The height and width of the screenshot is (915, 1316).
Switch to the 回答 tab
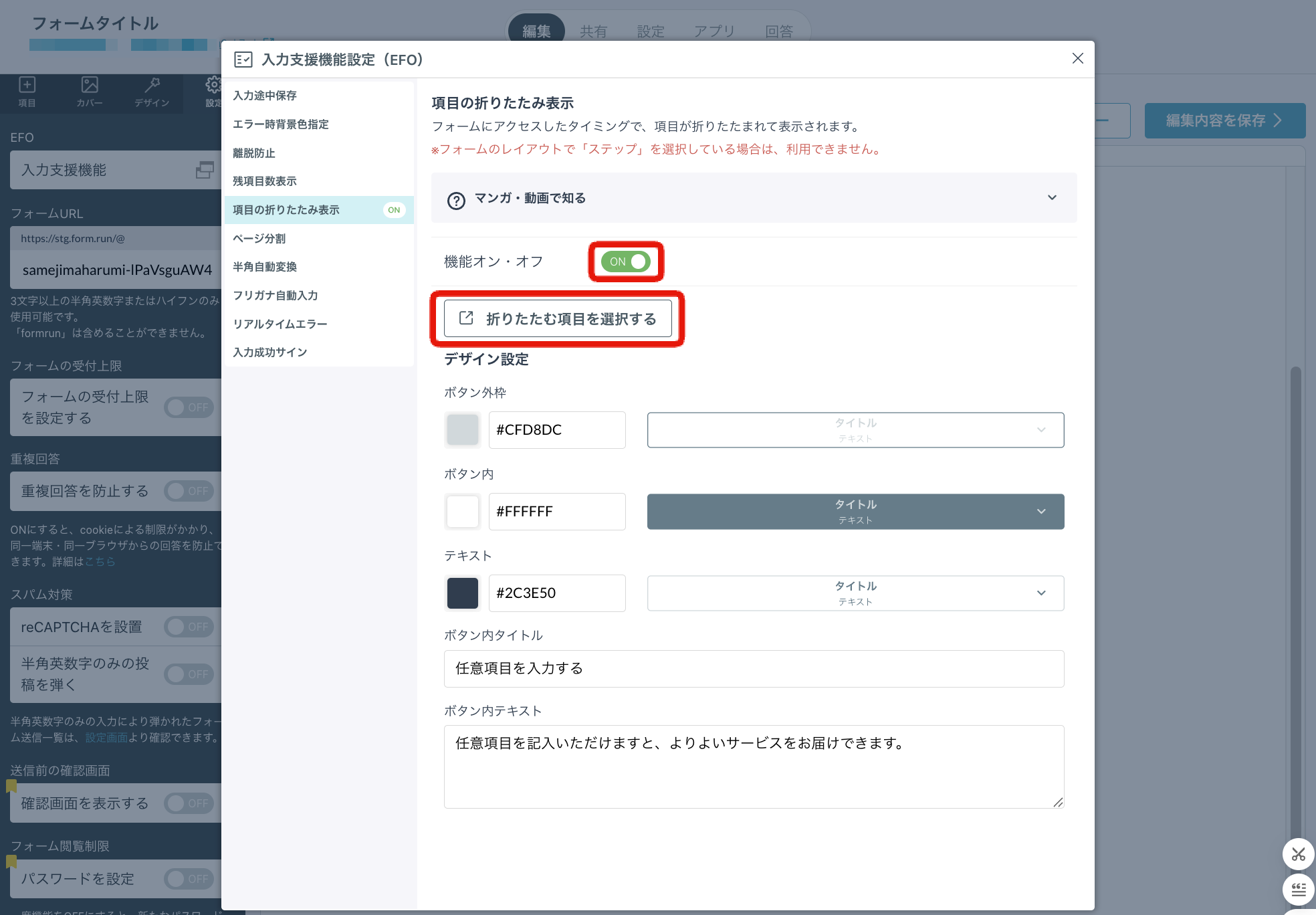tap(779, 31)
